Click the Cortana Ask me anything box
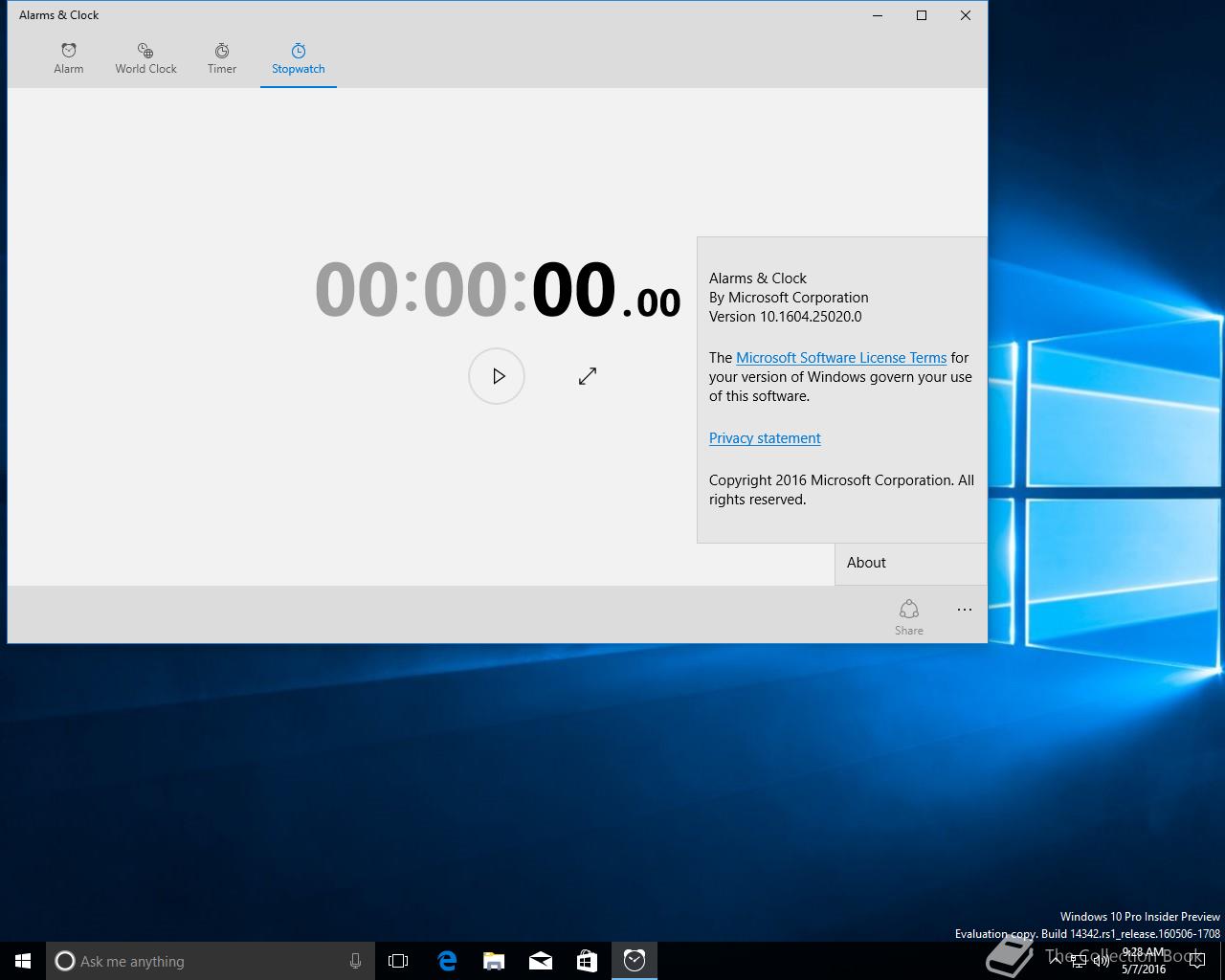 210,961
